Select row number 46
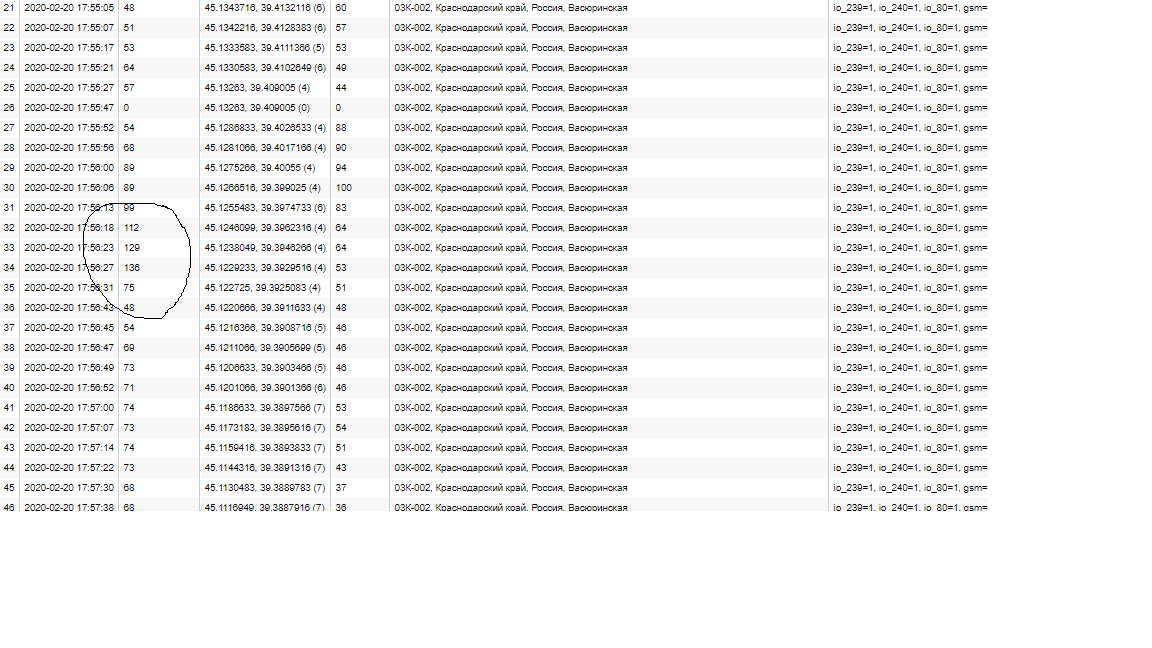The height and width of the screenshot is (648, 1152). [x=9, y=507]
